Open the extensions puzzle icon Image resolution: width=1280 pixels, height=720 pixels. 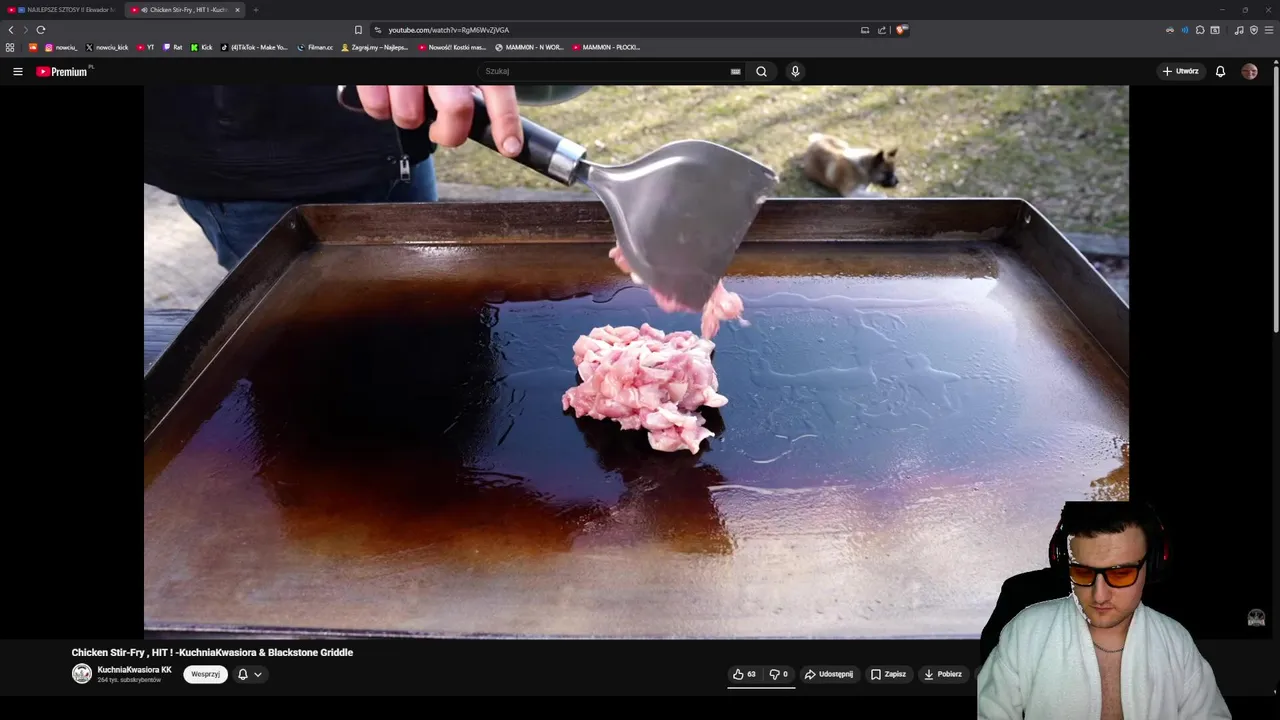1200,30
